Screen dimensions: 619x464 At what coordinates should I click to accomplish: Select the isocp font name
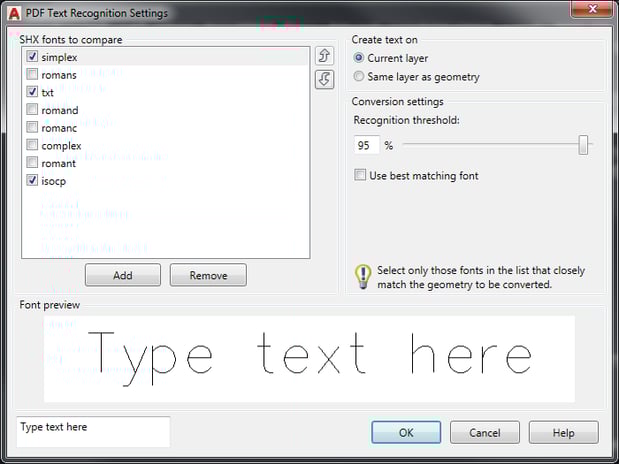pos(53,182)
